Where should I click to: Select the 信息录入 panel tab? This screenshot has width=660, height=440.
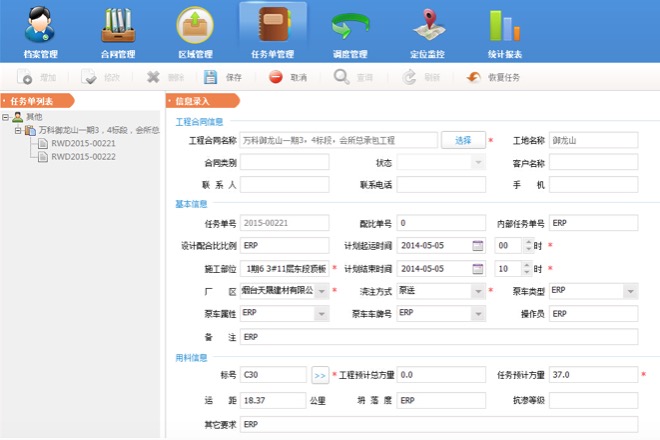(202, 101)
